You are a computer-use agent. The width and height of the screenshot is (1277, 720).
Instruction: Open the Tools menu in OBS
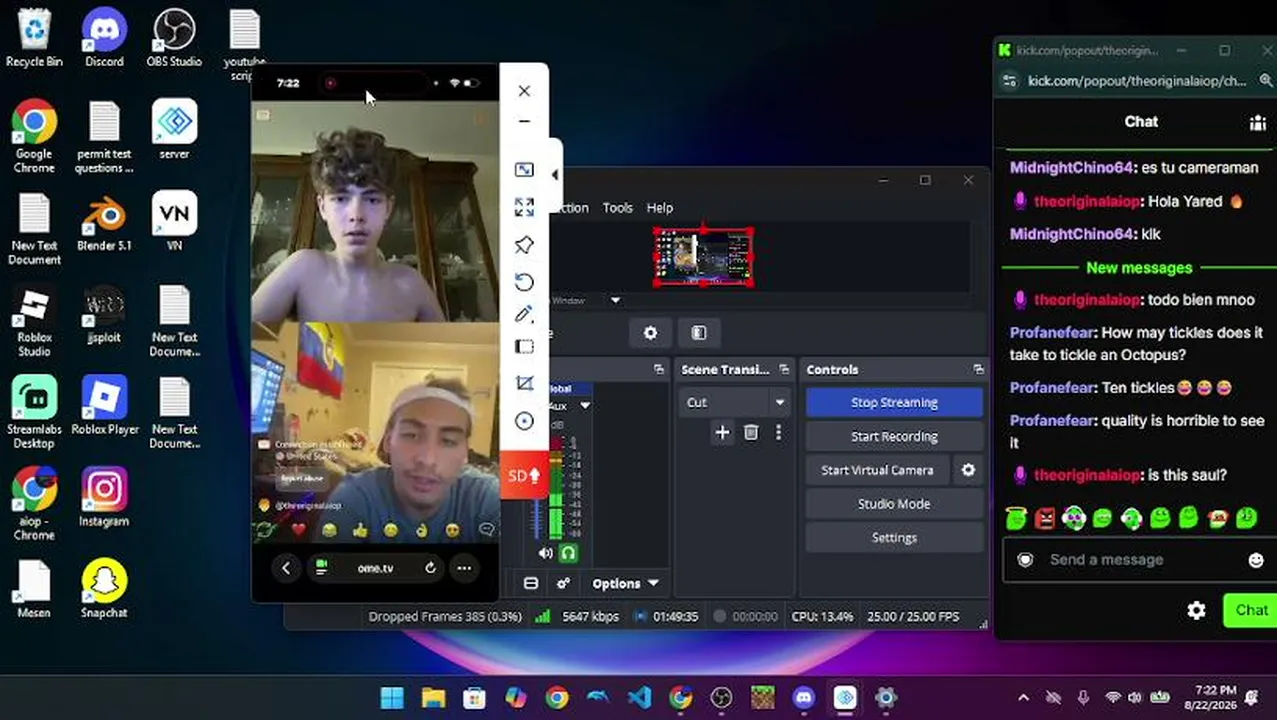click(x=617, y=208)
